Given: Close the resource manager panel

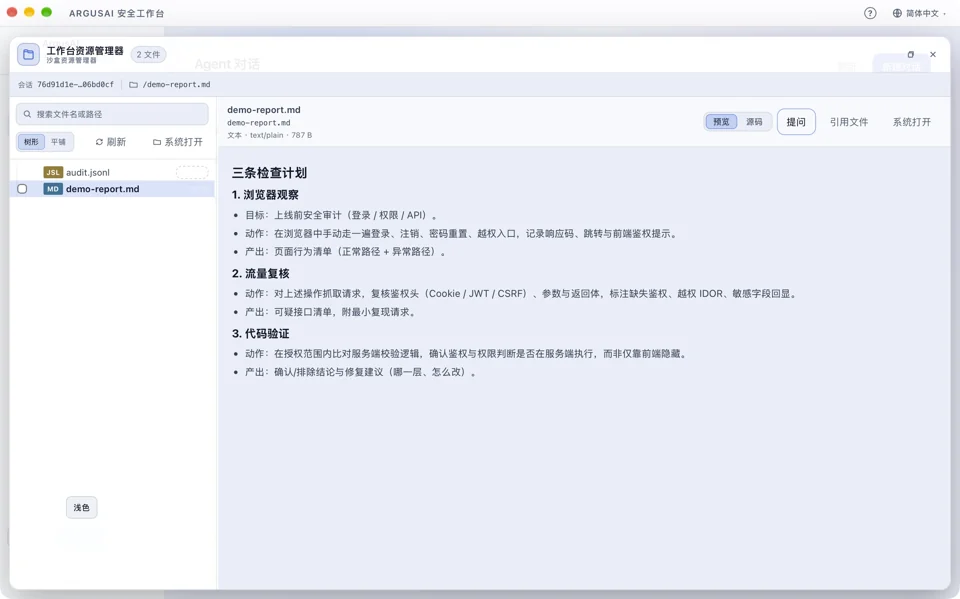Looking at the screenshot, I should 932,55.
